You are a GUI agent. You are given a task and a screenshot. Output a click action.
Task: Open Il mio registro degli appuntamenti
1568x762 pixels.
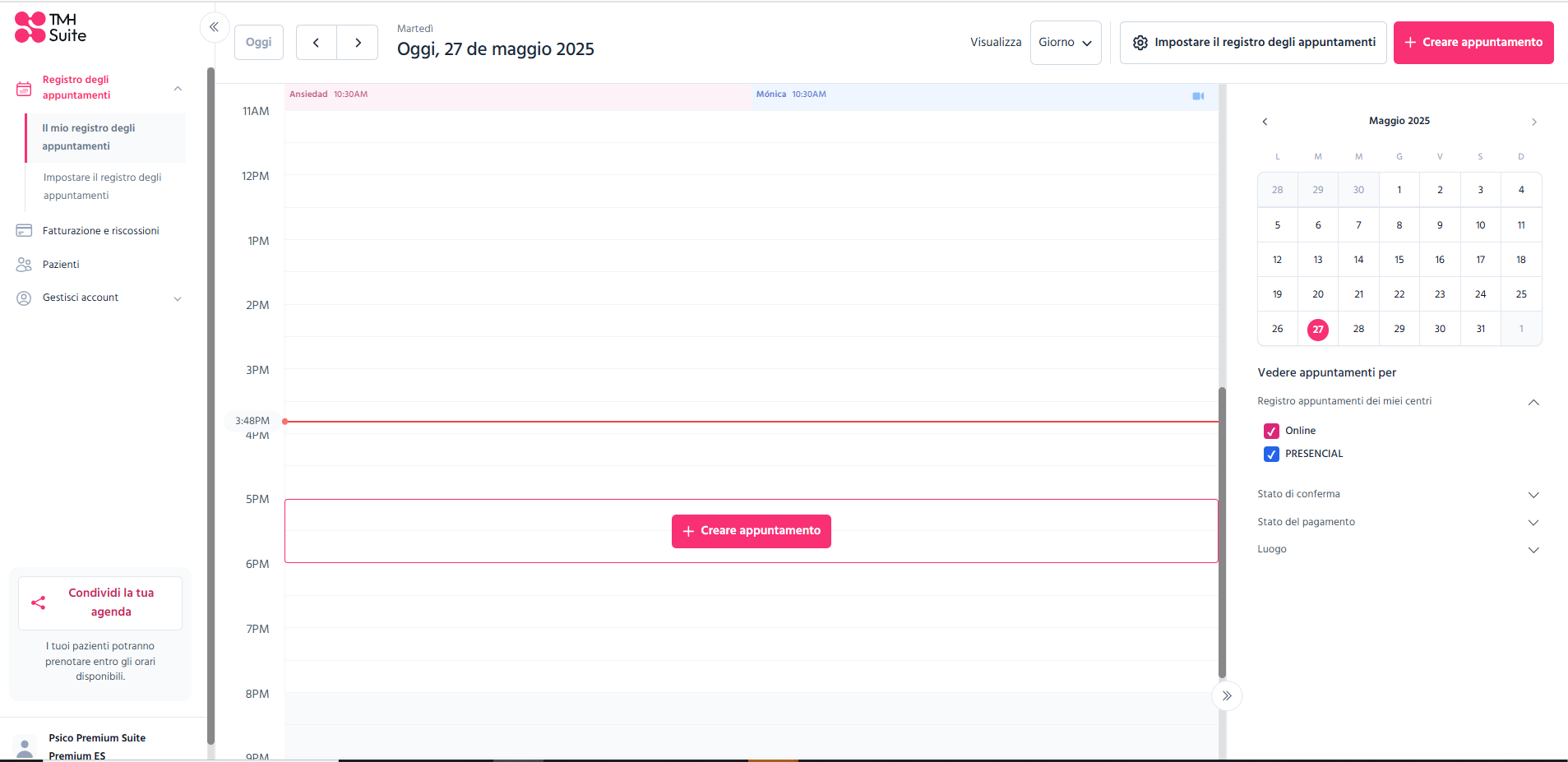(x=105, y=137)
